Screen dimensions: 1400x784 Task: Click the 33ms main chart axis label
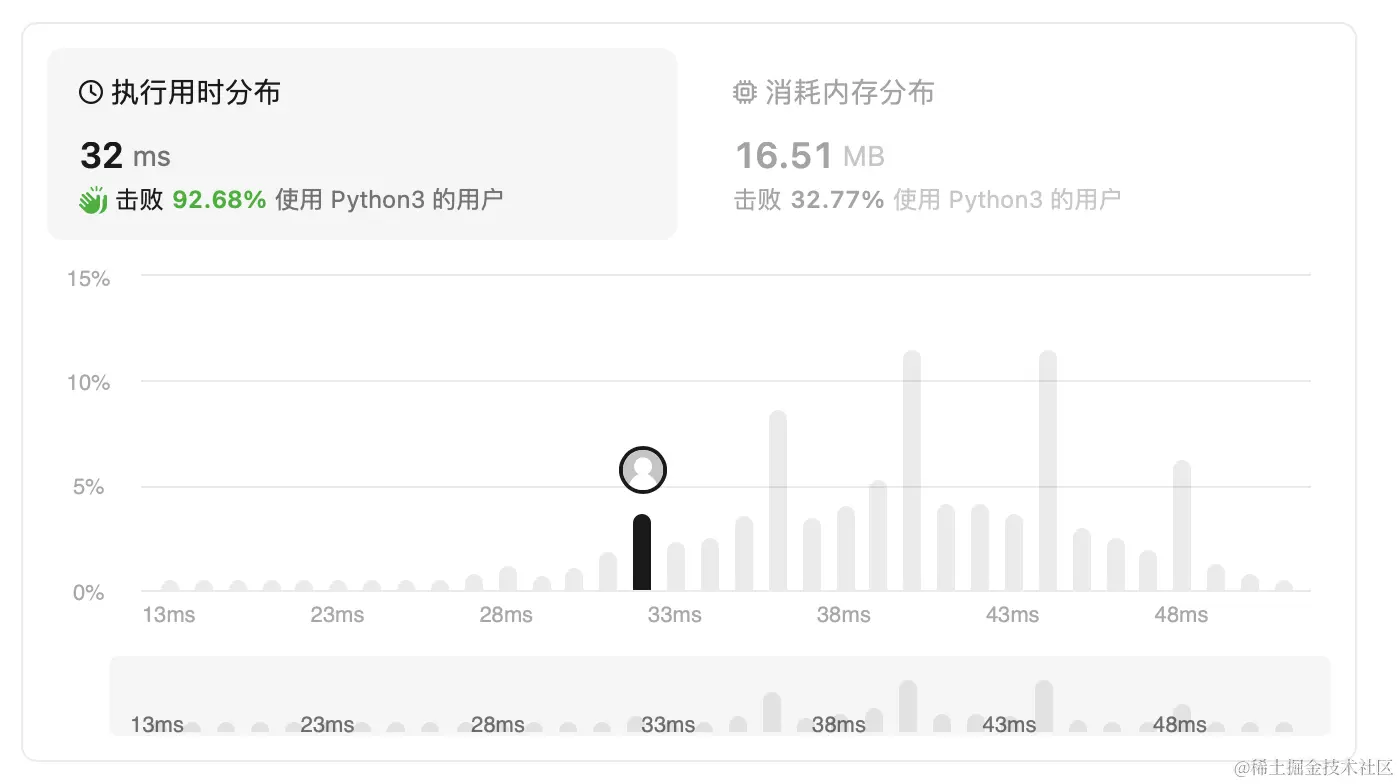coord(675,615)
